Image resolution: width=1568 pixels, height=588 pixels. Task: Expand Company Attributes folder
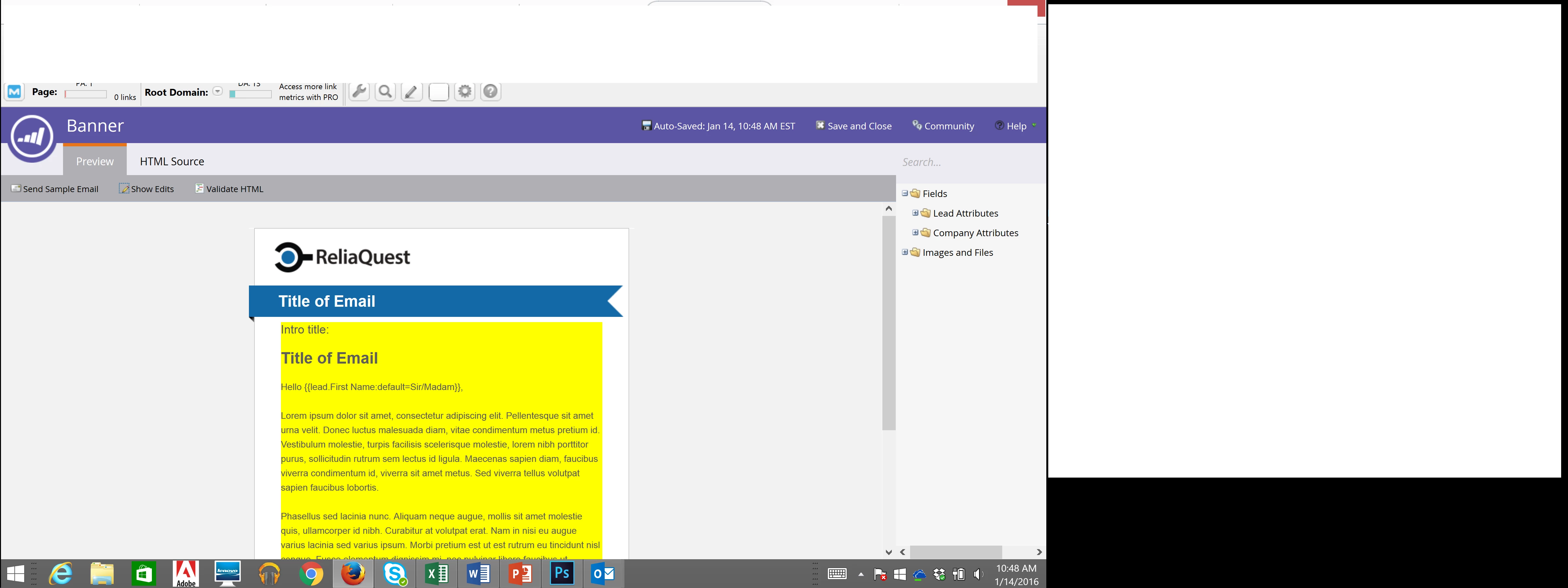pyautogui.click(x=915, y=233)
